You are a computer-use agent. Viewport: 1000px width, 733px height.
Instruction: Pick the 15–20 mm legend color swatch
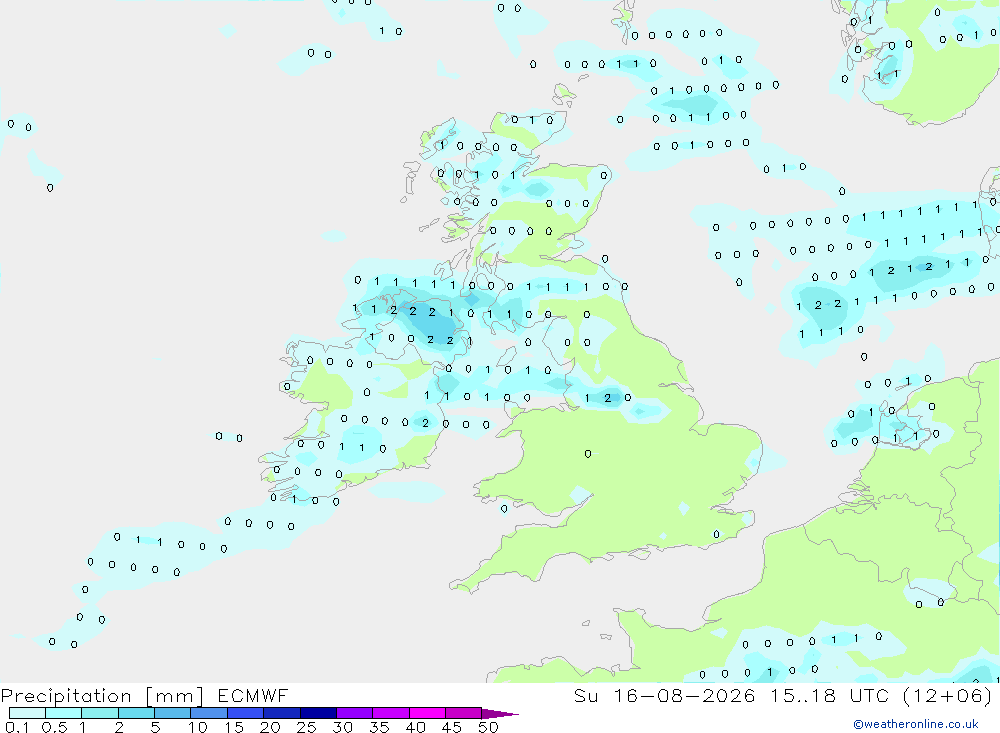(246, 713)
